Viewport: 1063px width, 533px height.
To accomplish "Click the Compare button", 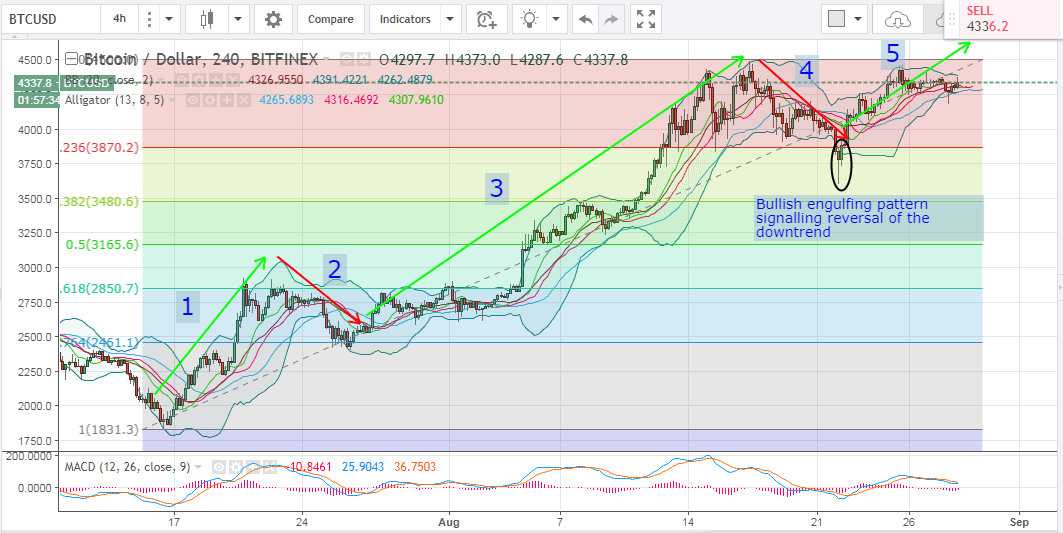I will point(331,19).
